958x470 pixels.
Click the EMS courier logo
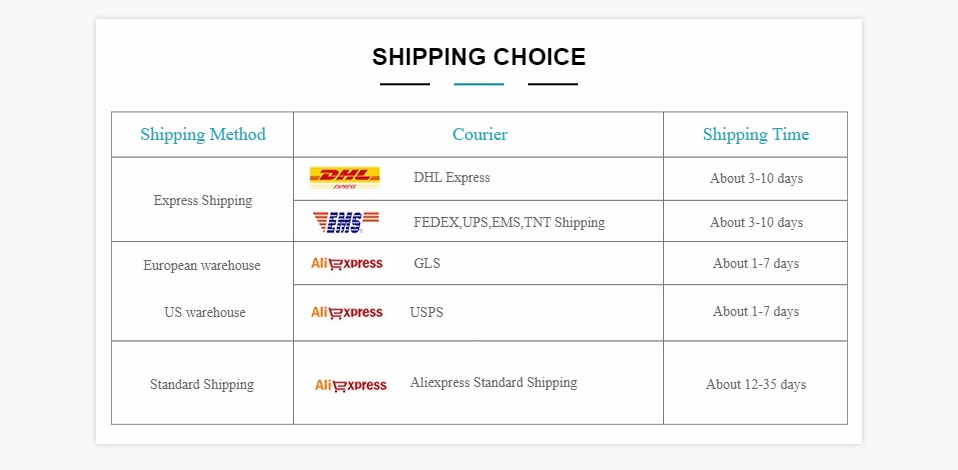tap(345, 221)
